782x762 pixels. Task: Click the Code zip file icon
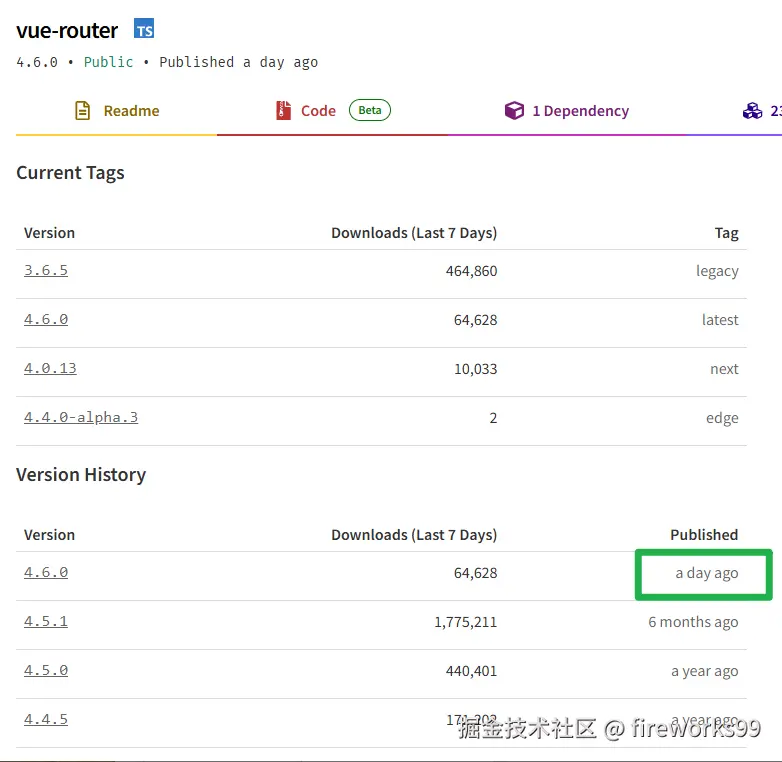(x=283, y=110)
